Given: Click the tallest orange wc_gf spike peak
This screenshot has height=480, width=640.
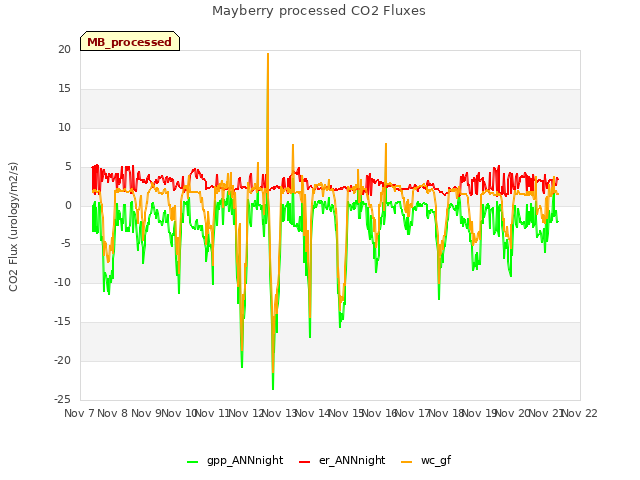Looking at the screenshot, I should pyautogui.click(x=268, y=54).
